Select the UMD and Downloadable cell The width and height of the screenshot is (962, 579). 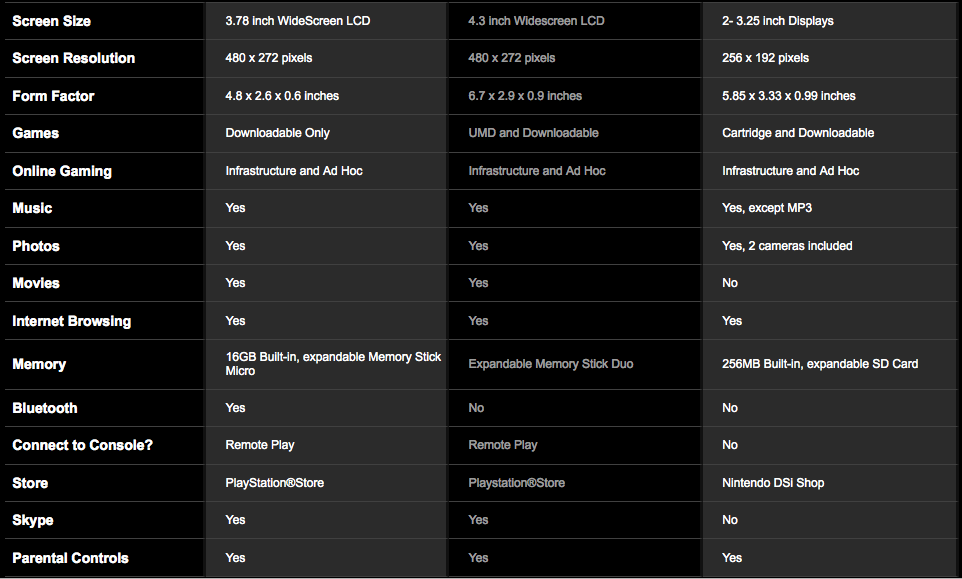(533, 133)
